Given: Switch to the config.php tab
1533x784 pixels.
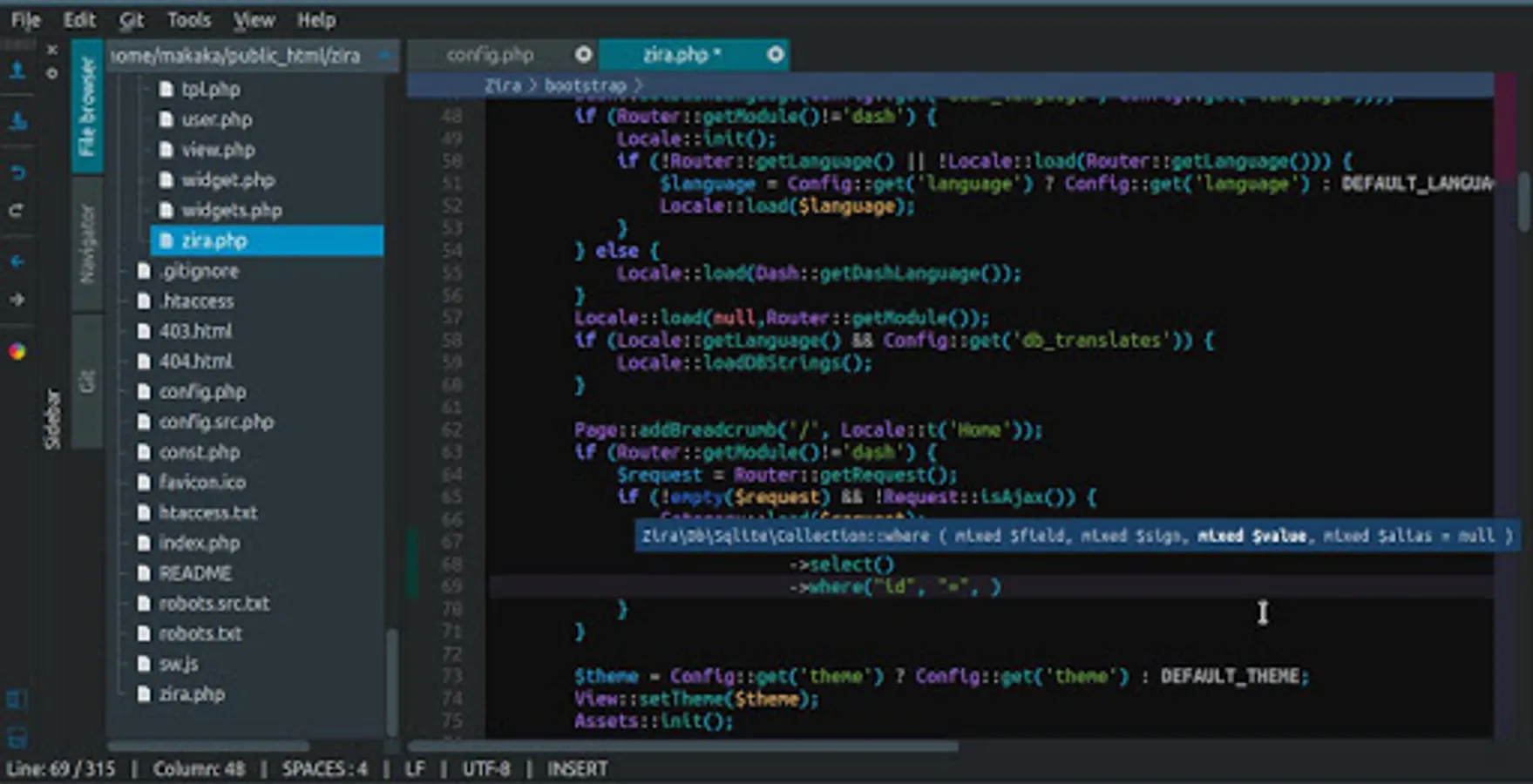Looking at the screenshot, I should pos(490,55).
